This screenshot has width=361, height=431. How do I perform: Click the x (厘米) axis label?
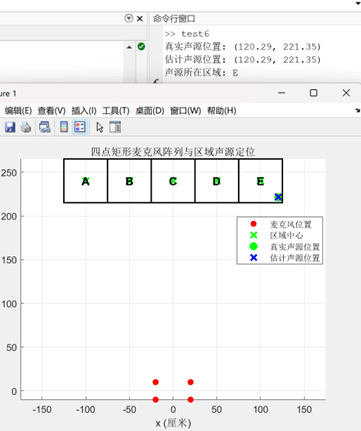(173, 423)
